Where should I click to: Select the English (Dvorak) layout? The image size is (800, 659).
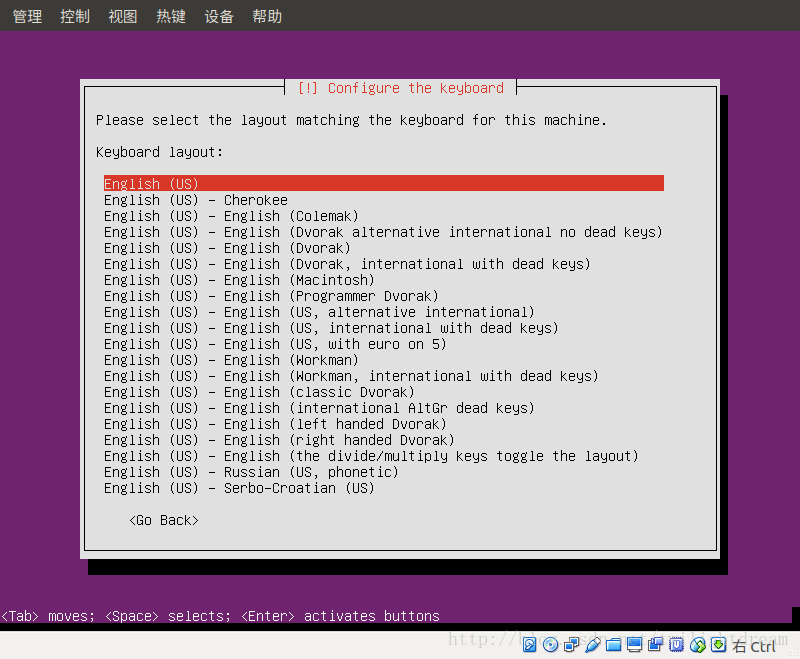click(220, 247)
